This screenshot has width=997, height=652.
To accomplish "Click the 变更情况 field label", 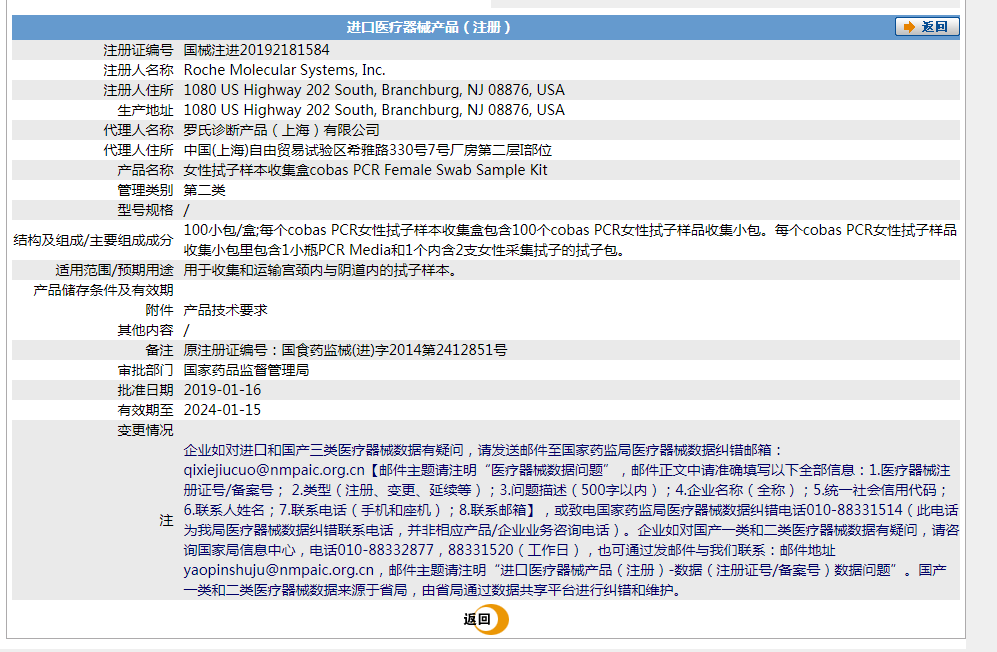I will (145, 431).
